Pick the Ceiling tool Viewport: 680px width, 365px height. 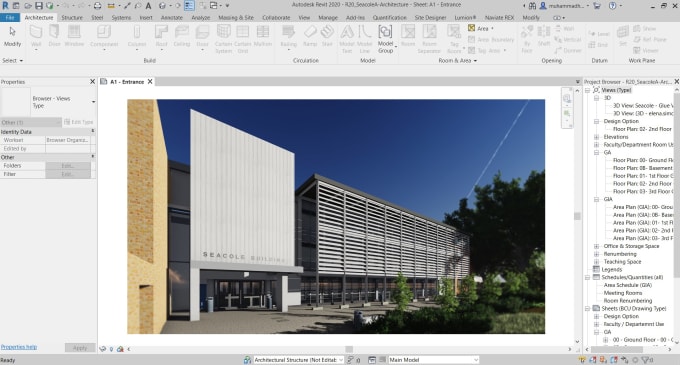182,36
